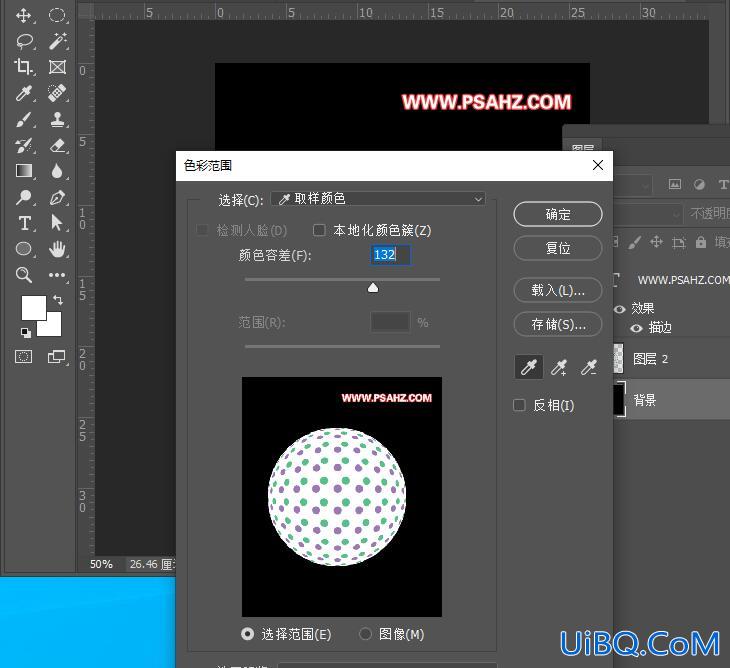This screenshot has width=730, height=668.
Task: Select the Hand tool
Action: point(57,249)
